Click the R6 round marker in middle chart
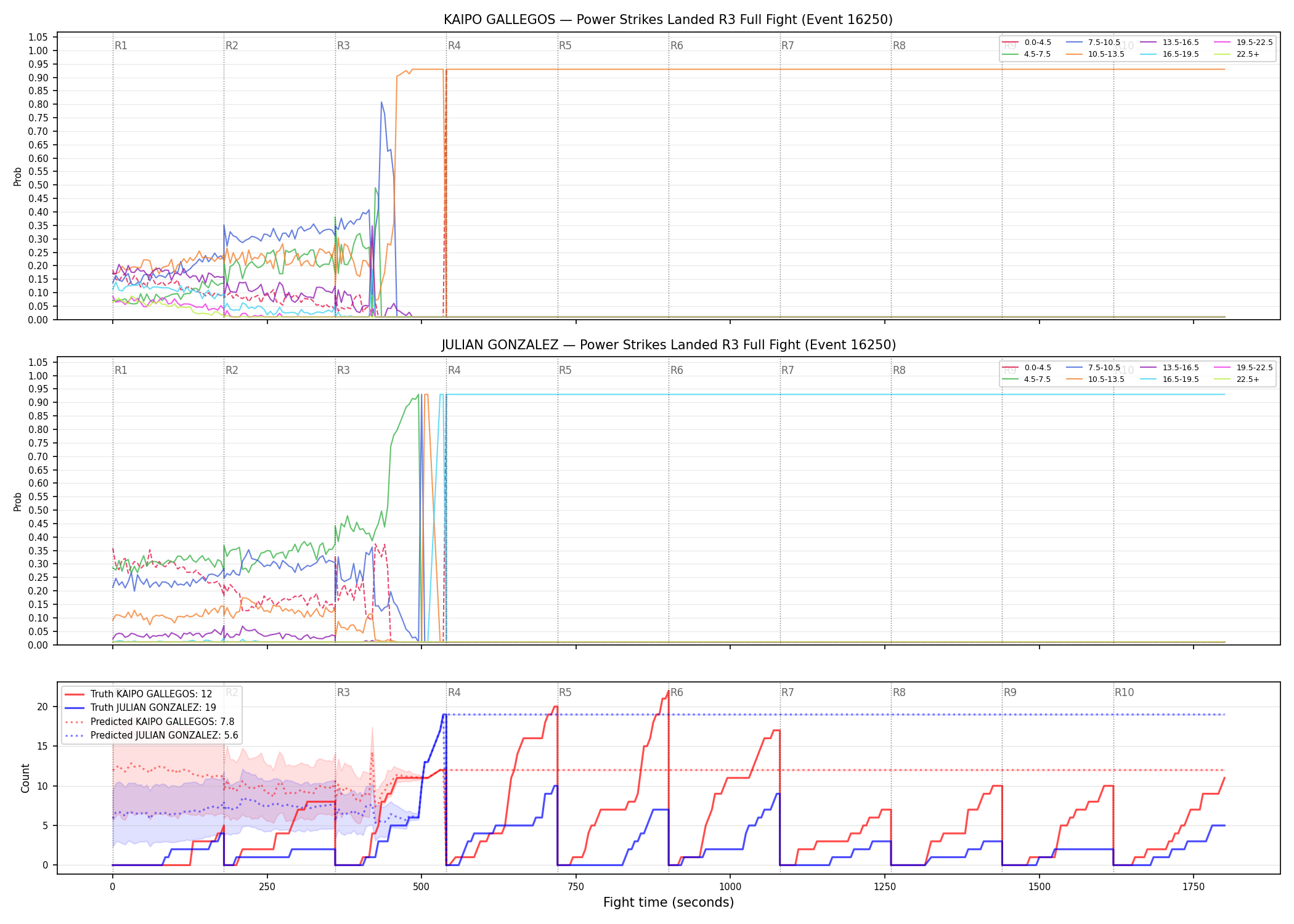Image resolution: width=1294 pixels, height=924 pixels. 677,370
